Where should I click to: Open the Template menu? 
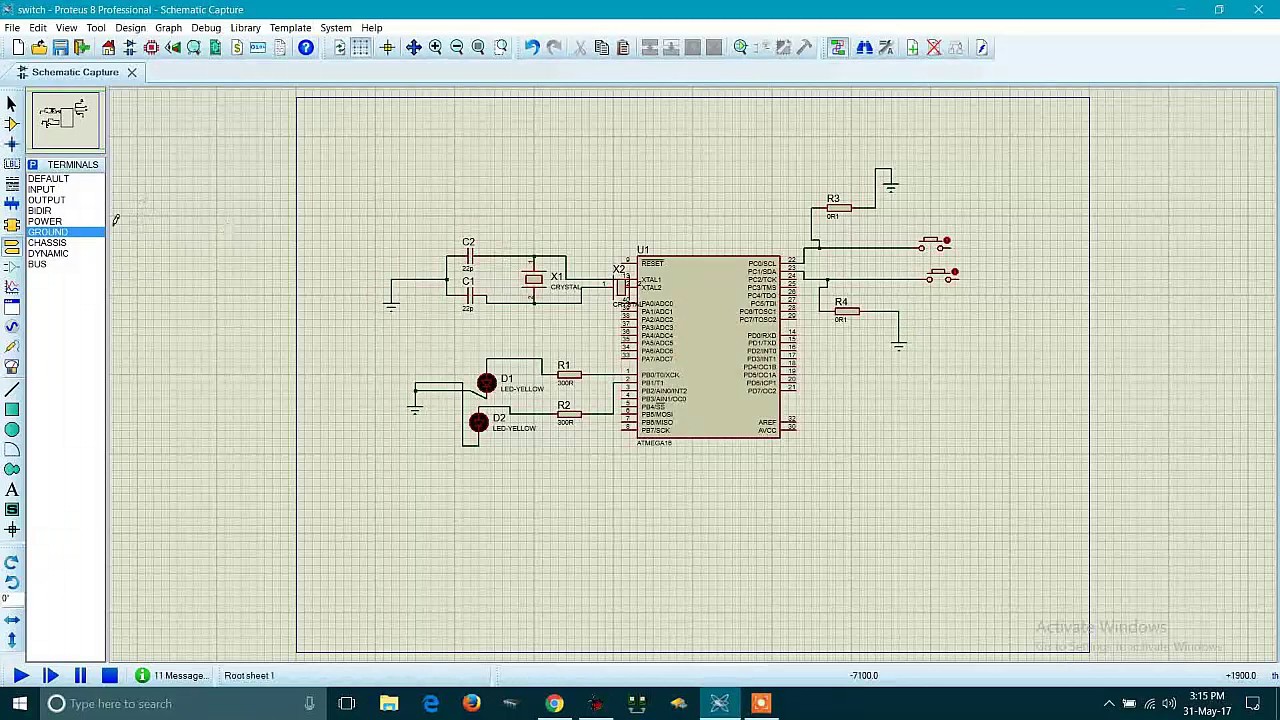coord(290,28)
